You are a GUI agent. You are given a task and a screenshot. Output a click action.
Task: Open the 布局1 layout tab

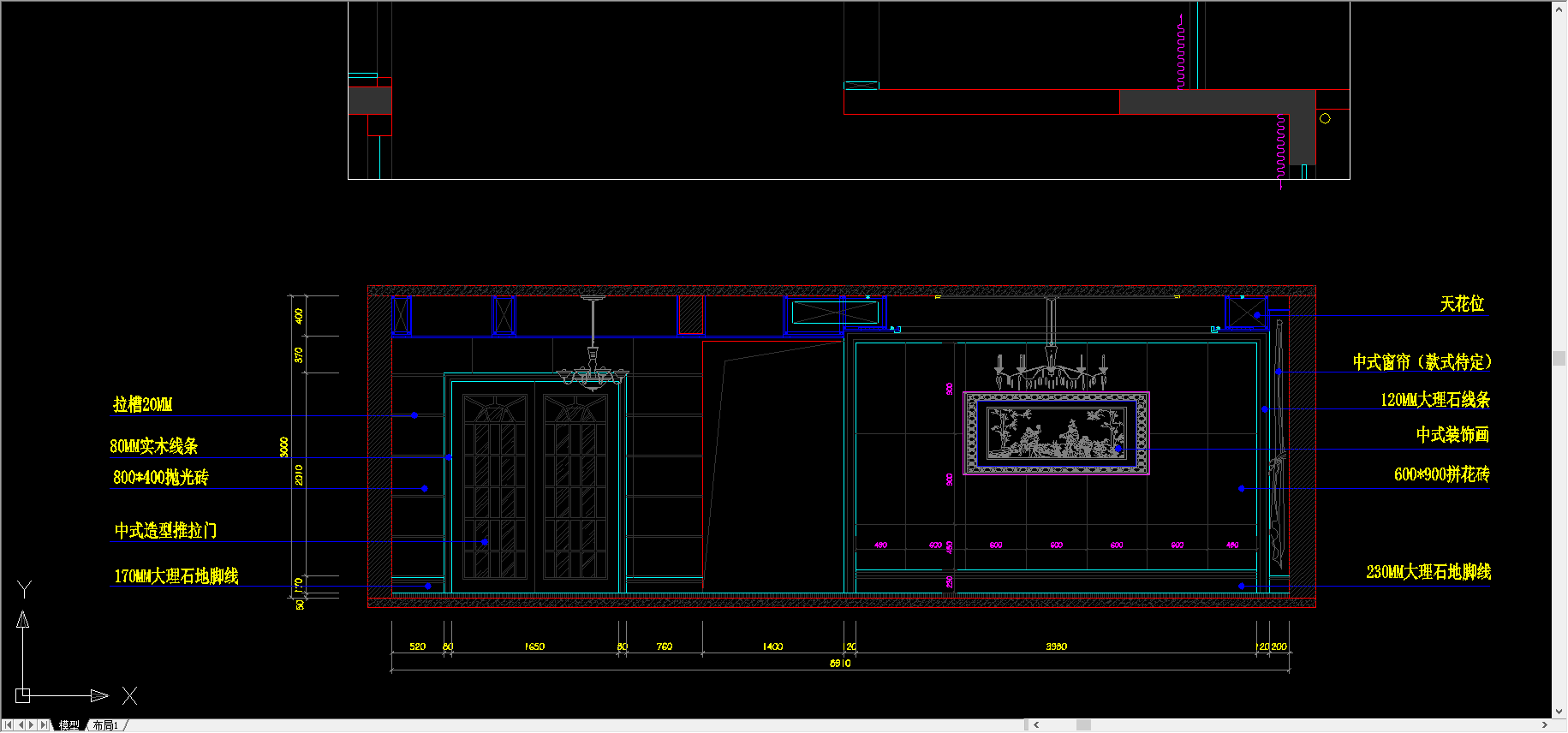(105, 725)
